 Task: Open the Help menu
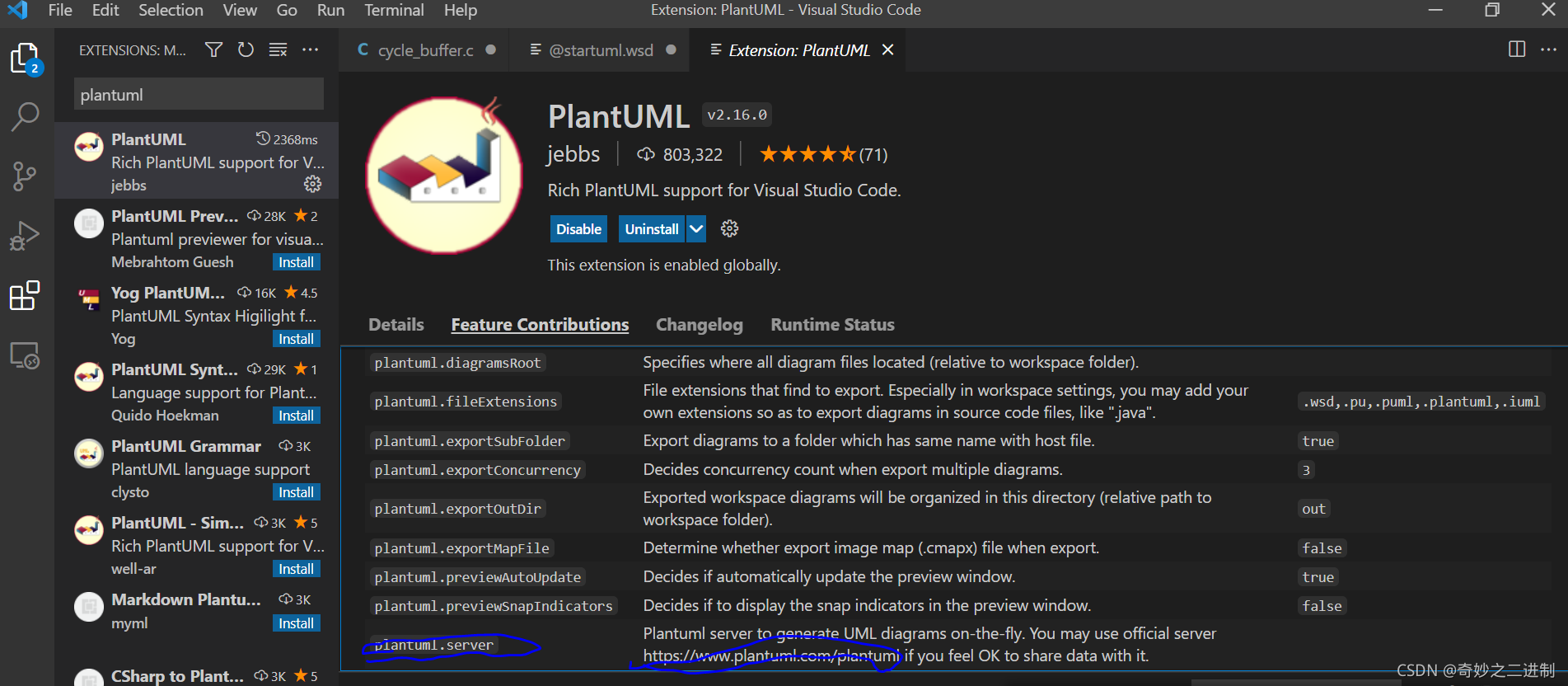click(461, 10)
